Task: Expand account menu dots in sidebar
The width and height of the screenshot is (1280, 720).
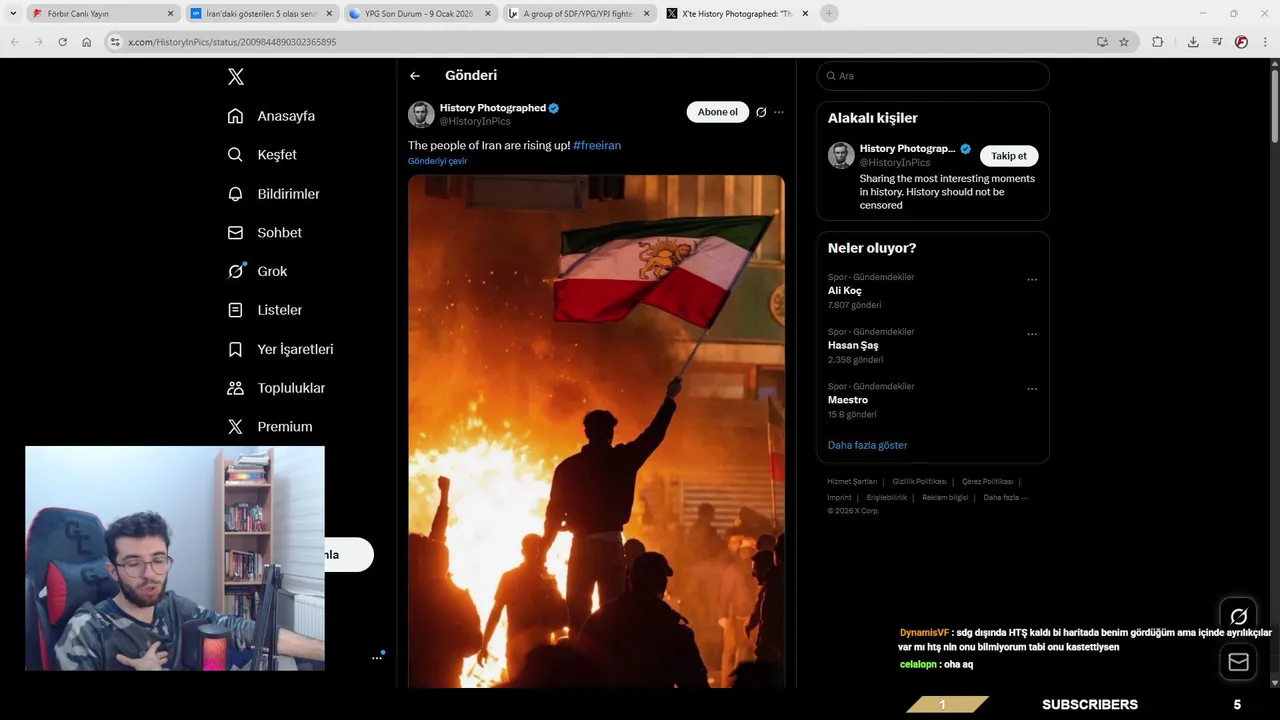Action: click(377, 657)
